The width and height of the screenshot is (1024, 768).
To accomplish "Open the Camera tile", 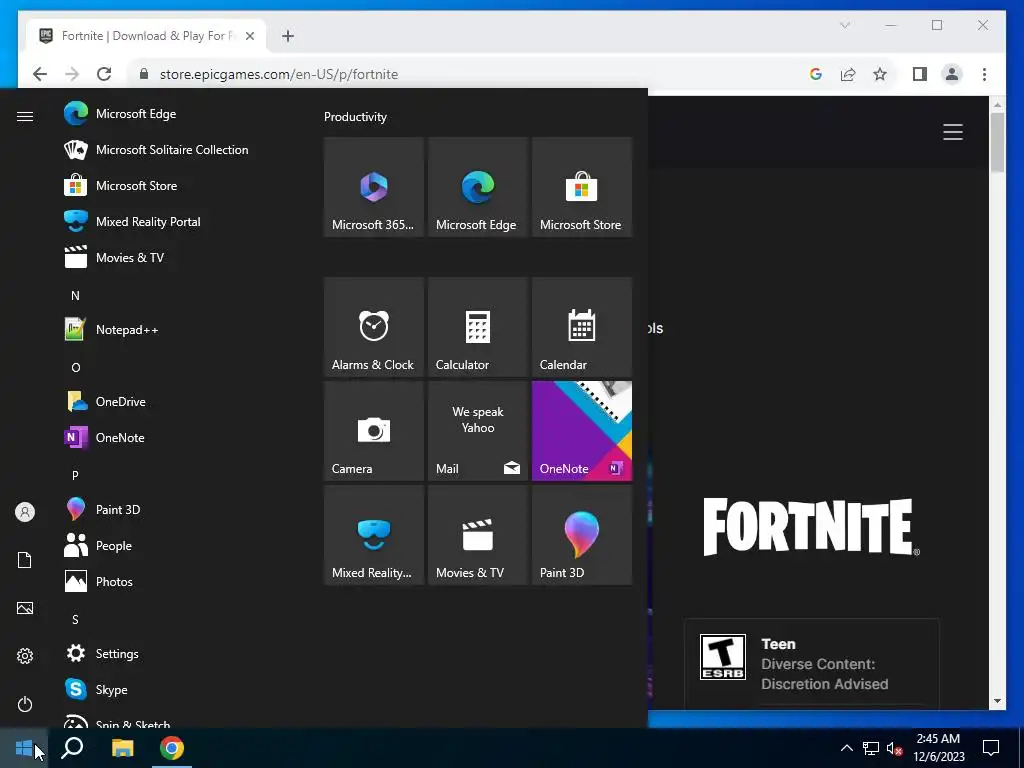I will pos(374,431).
